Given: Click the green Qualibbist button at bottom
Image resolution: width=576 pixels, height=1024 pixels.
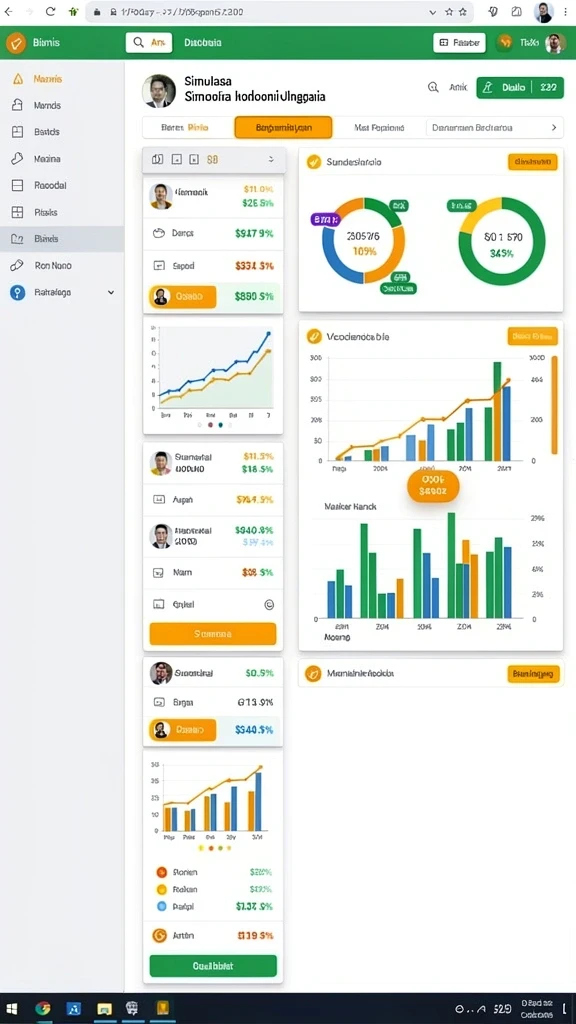Looking at the screenshot, I should click(x=213, y=966).
